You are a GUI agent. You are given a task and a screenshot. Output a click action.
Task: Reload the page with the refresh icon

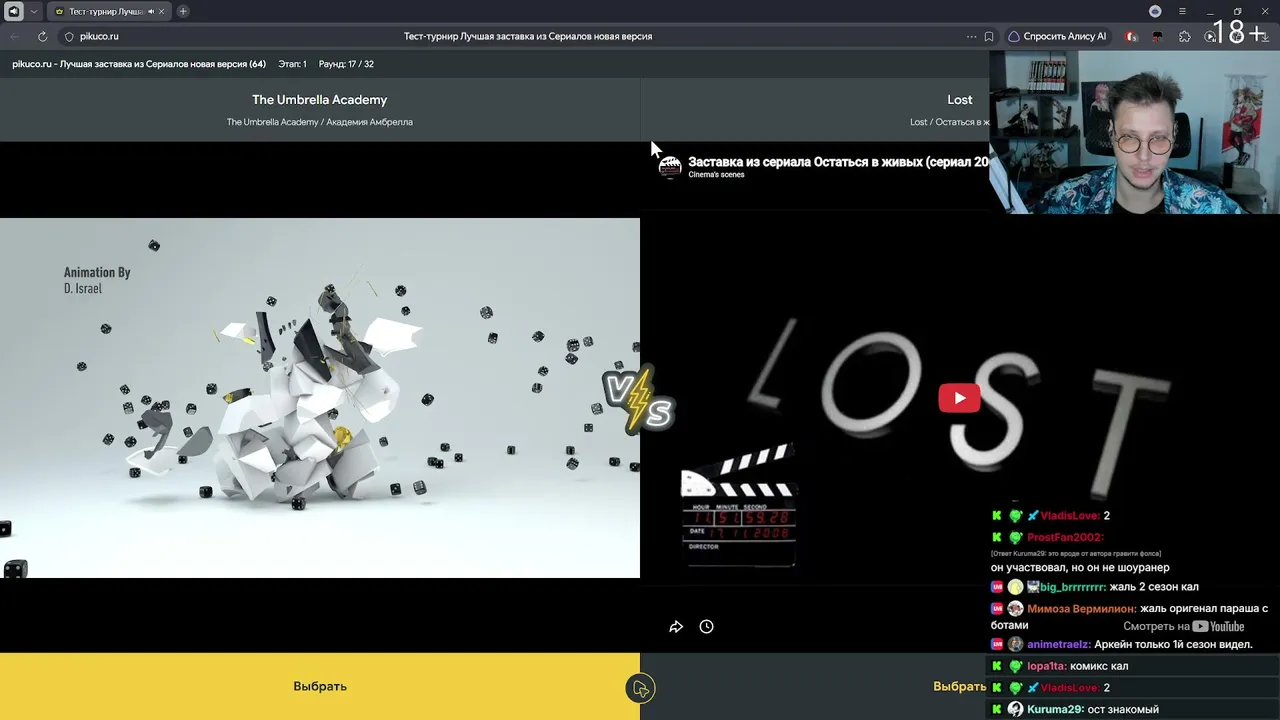(x=42, y=36)
